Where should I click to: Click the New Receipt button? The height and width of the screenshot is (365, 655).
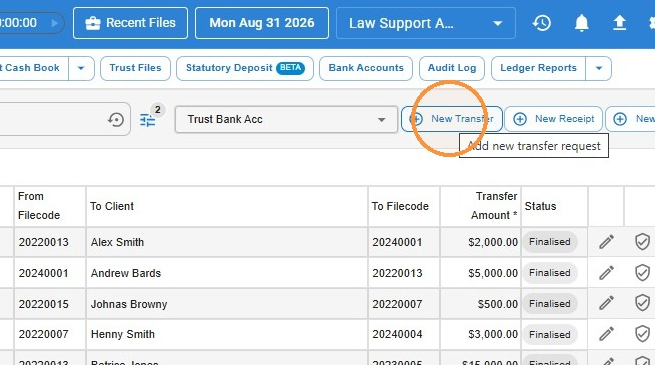tap(553, 119)
